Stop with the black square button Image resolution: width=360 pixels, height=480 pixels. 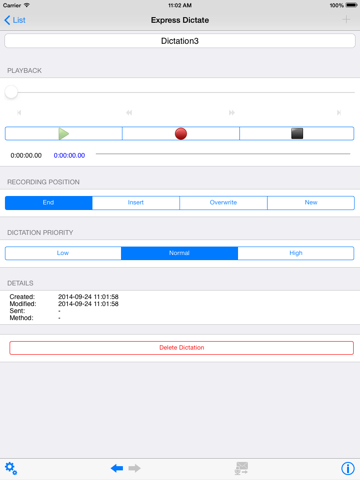[297, 134]
